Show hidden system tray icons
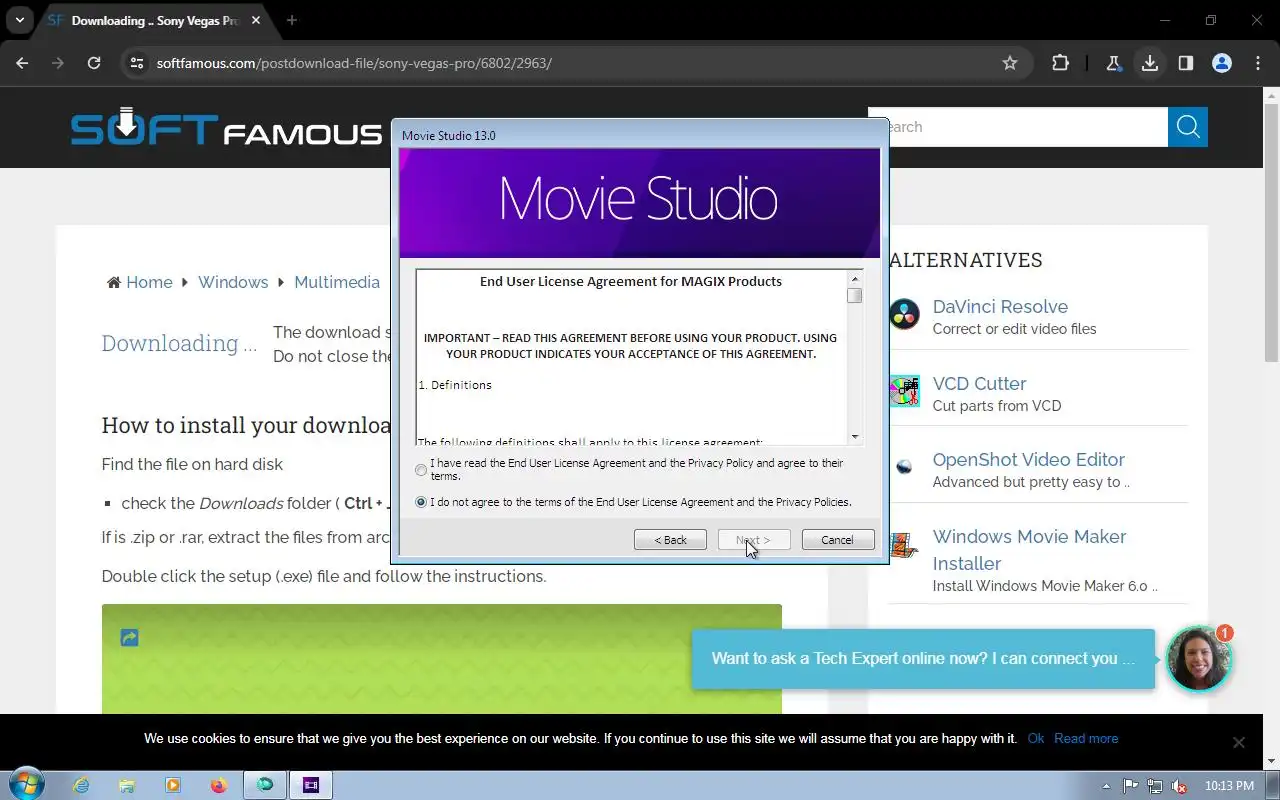The image size is (1280, 800). click(x=1106, y=786)
